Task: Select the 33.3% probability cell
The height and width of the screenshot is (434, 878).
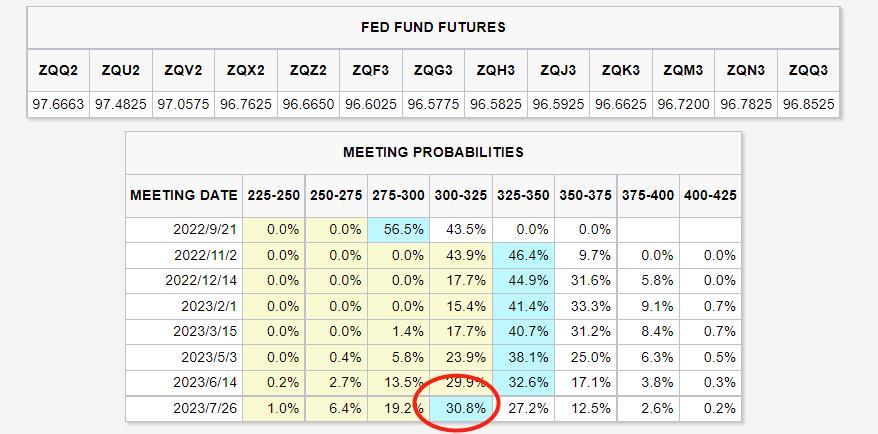Action: 585,305
